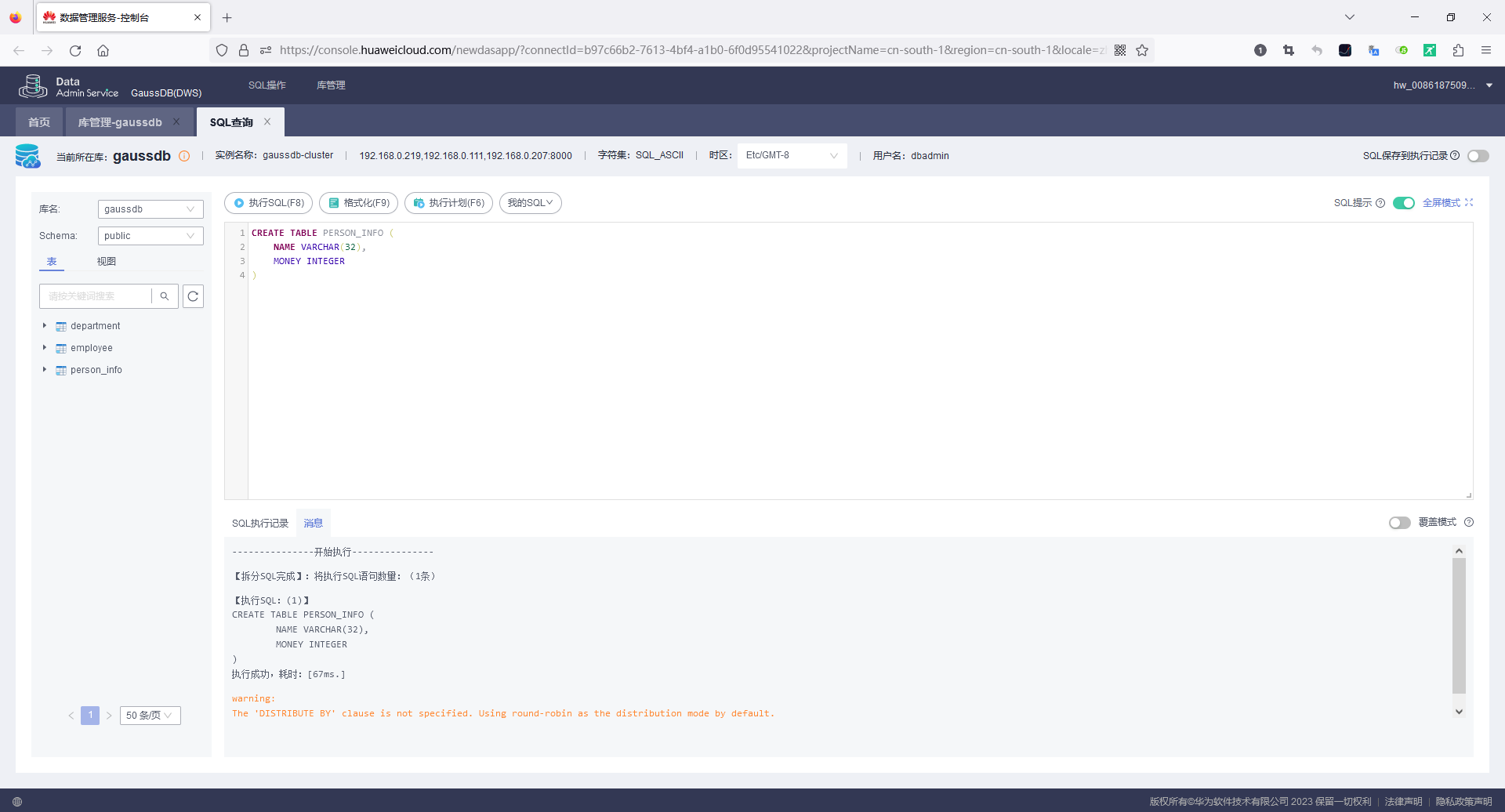This screenshot has height=812, width=1505.
Task: Open Firefox extensions puzzle icon
Action: [x=1458, y=50]
